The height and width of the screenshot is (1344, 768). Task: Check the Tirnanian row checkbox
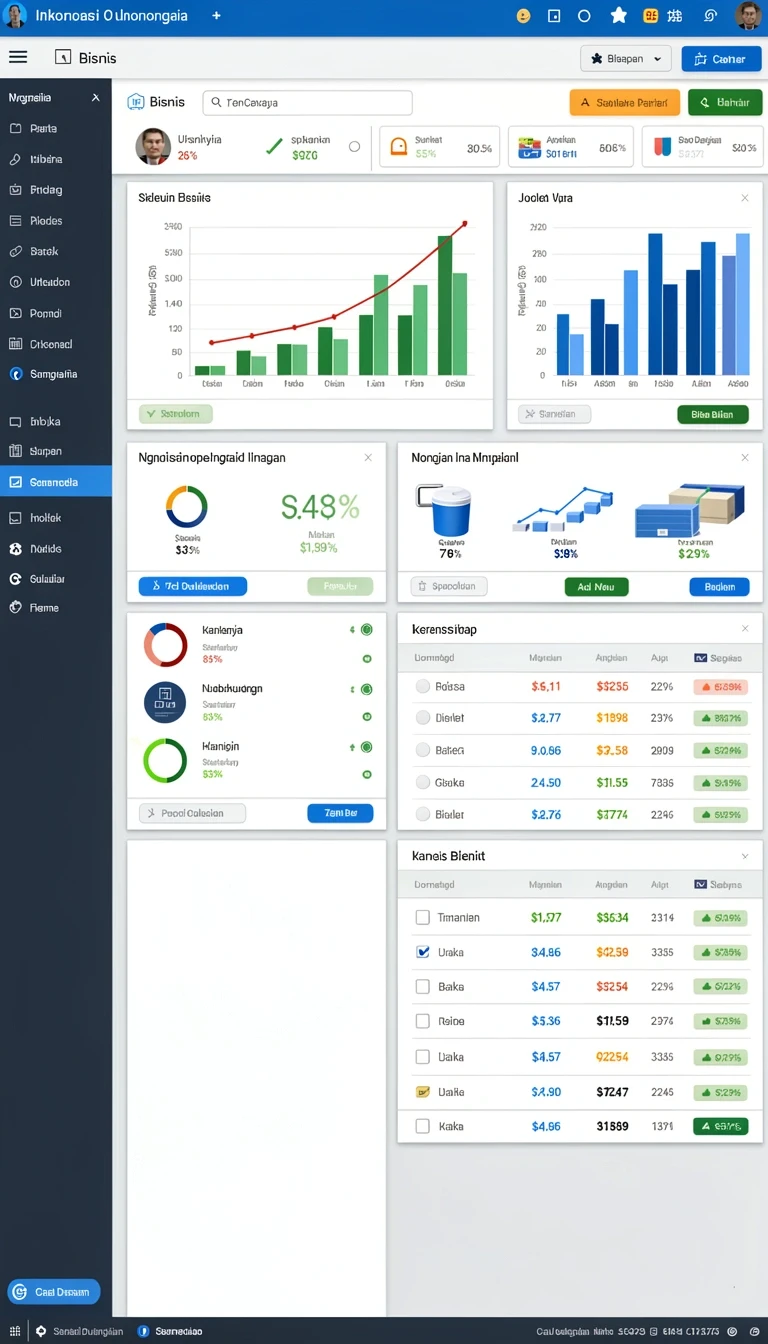click(422, 917)
